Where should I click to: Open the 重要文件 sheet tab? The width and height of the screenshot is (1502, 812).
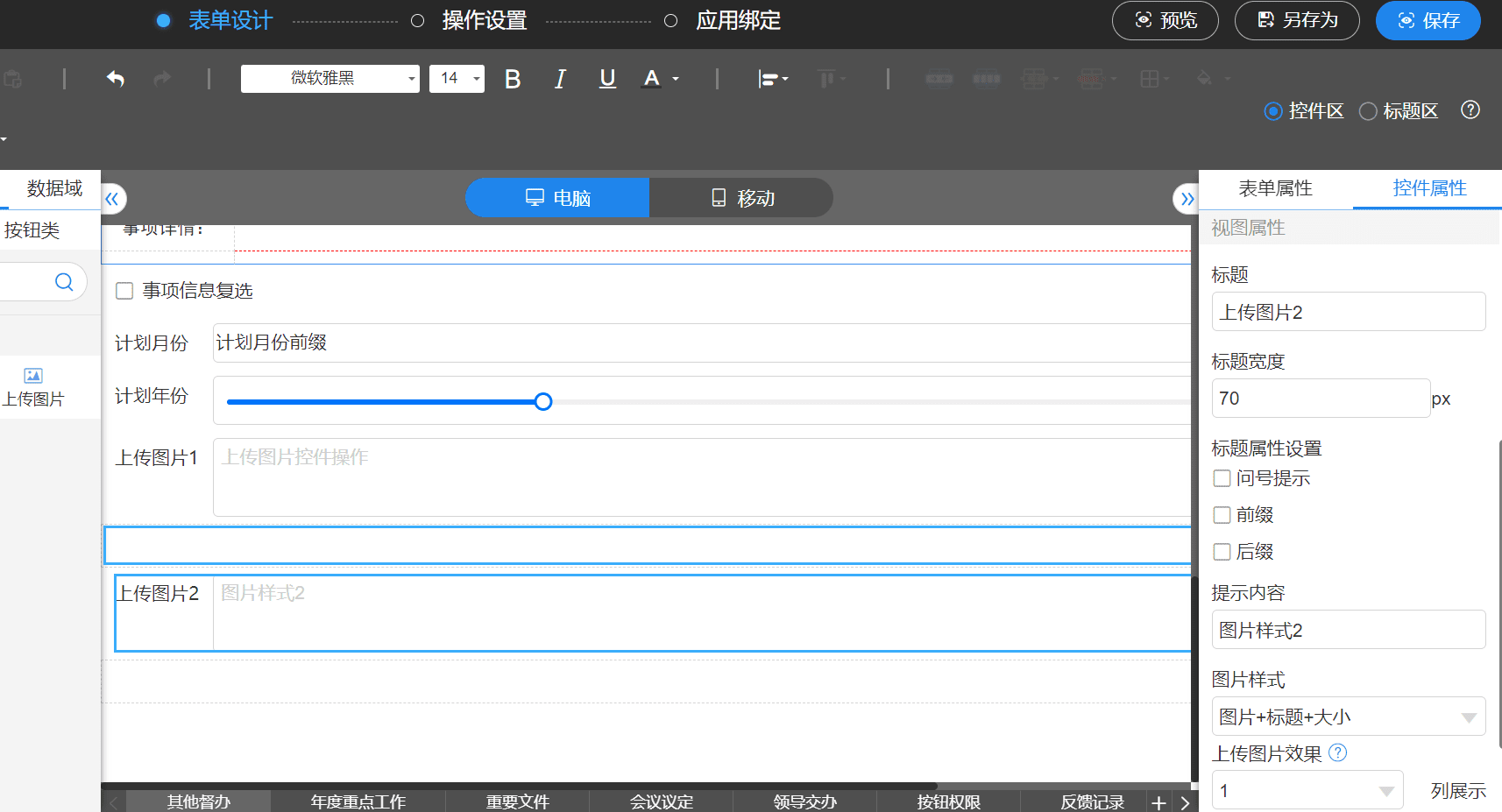tap(518, 802)
